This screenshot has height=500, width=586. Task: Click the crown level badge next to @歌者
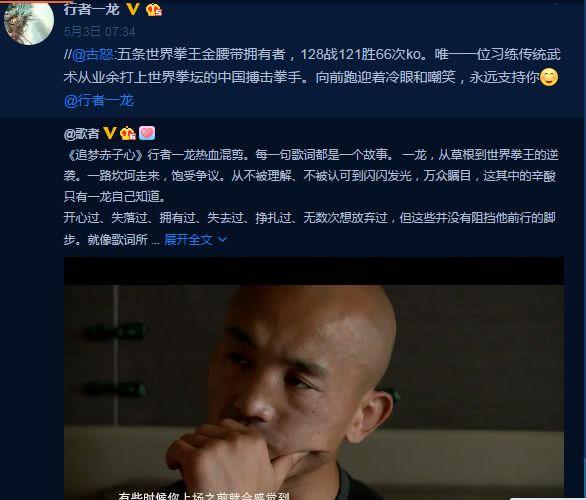pyautogui.click(x=128, y=133)
